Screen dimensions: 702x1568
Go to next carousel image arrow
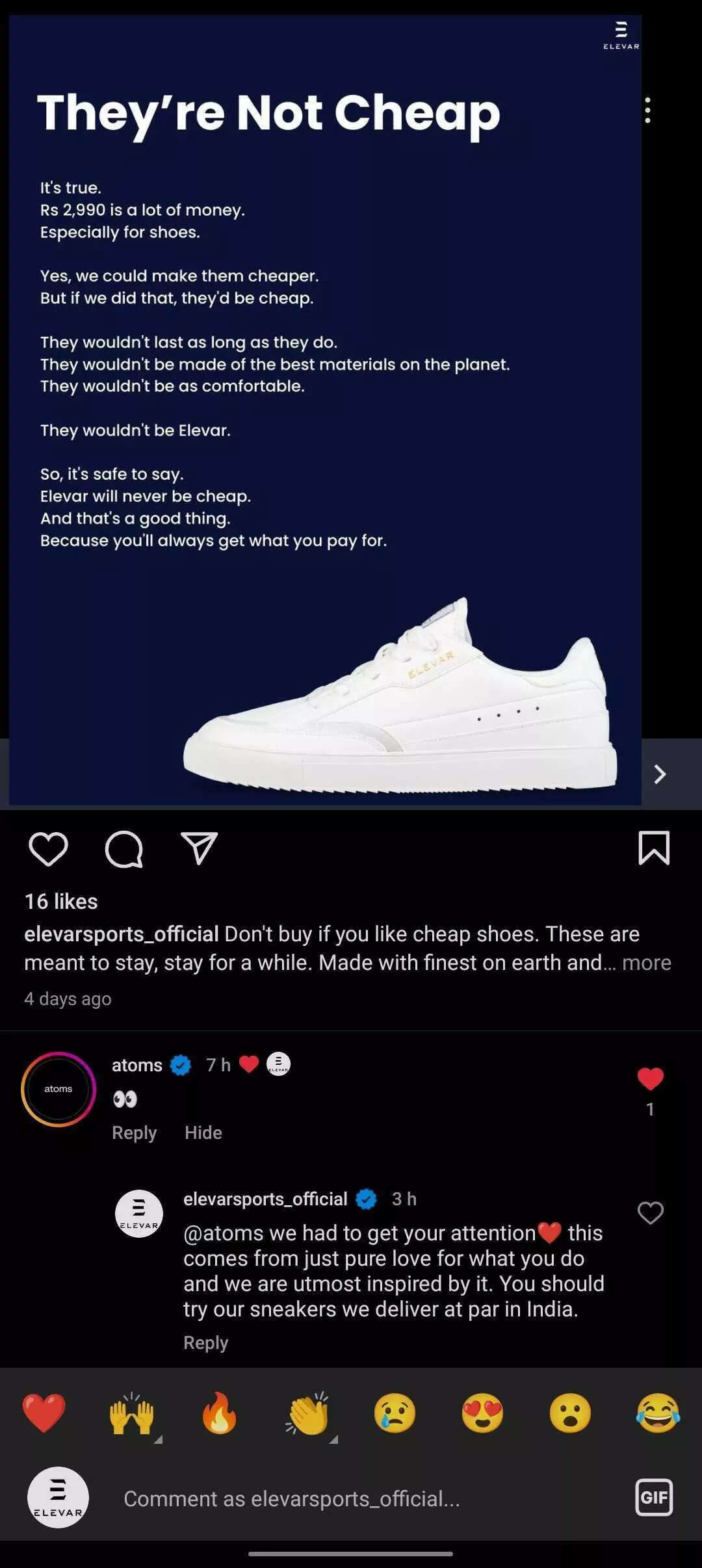point(660,774)
